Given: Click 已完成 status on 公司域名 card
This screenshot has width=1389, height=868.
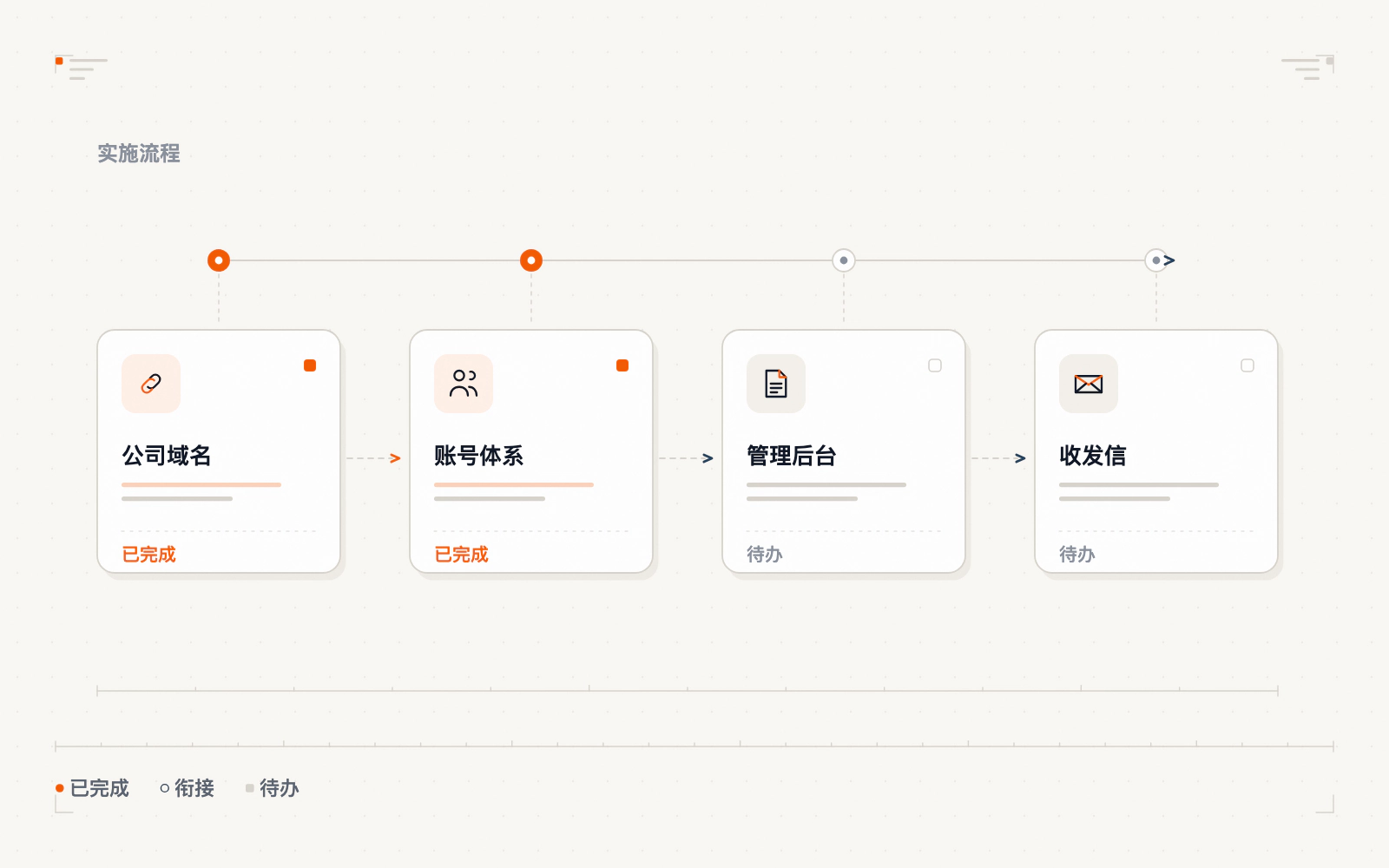Looking at the screenshot, I should [148, 554].
